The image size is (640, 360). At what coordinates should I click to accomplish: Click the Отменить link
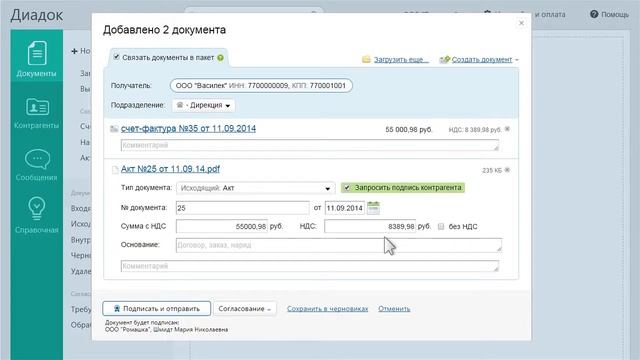tap(394, 309)
